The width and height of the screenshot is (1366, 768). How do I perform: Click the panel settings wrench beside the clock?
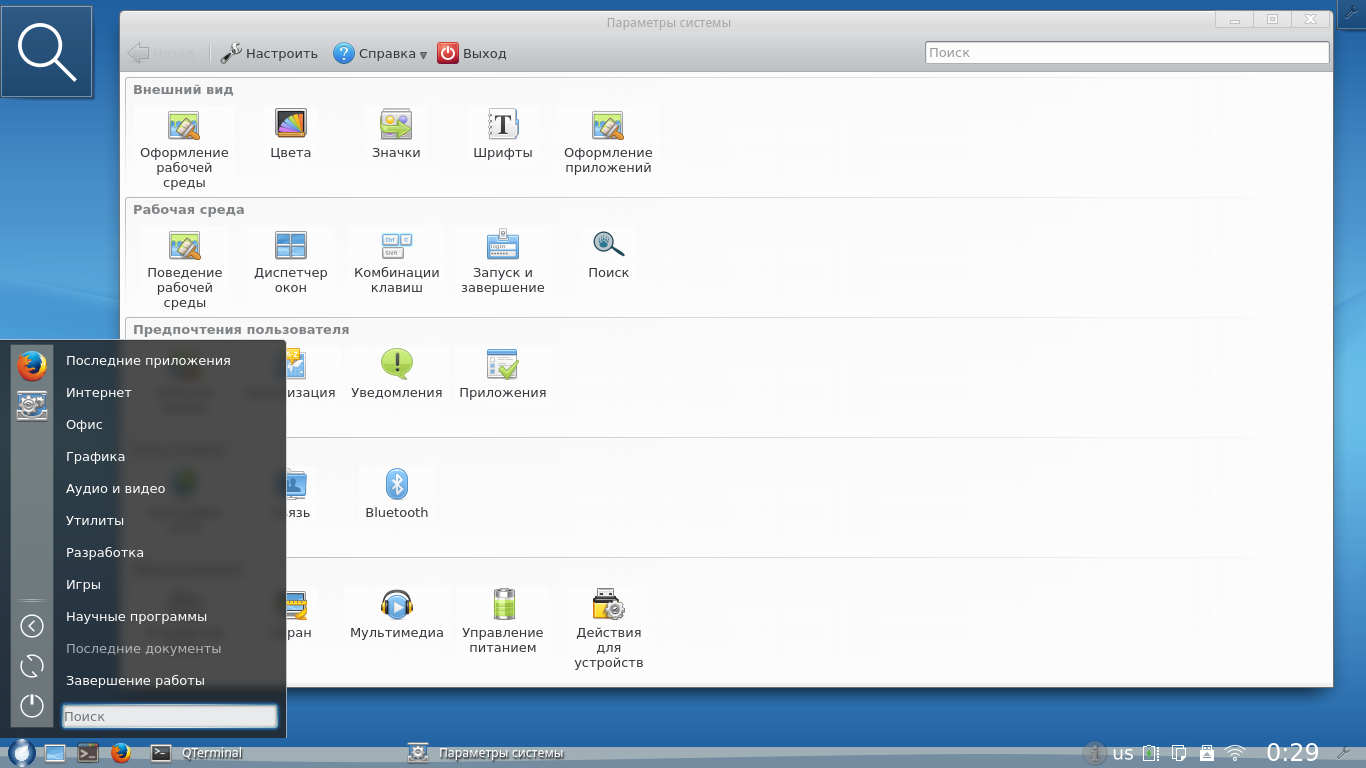point(1342,753)
